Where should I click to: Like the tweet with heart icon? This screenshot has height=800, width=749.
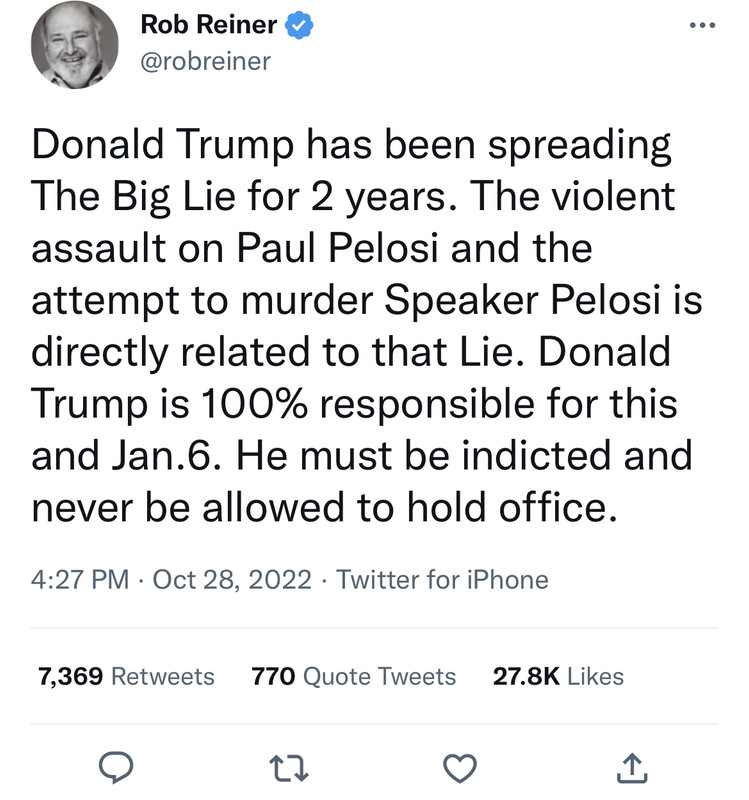coord(459,767)
